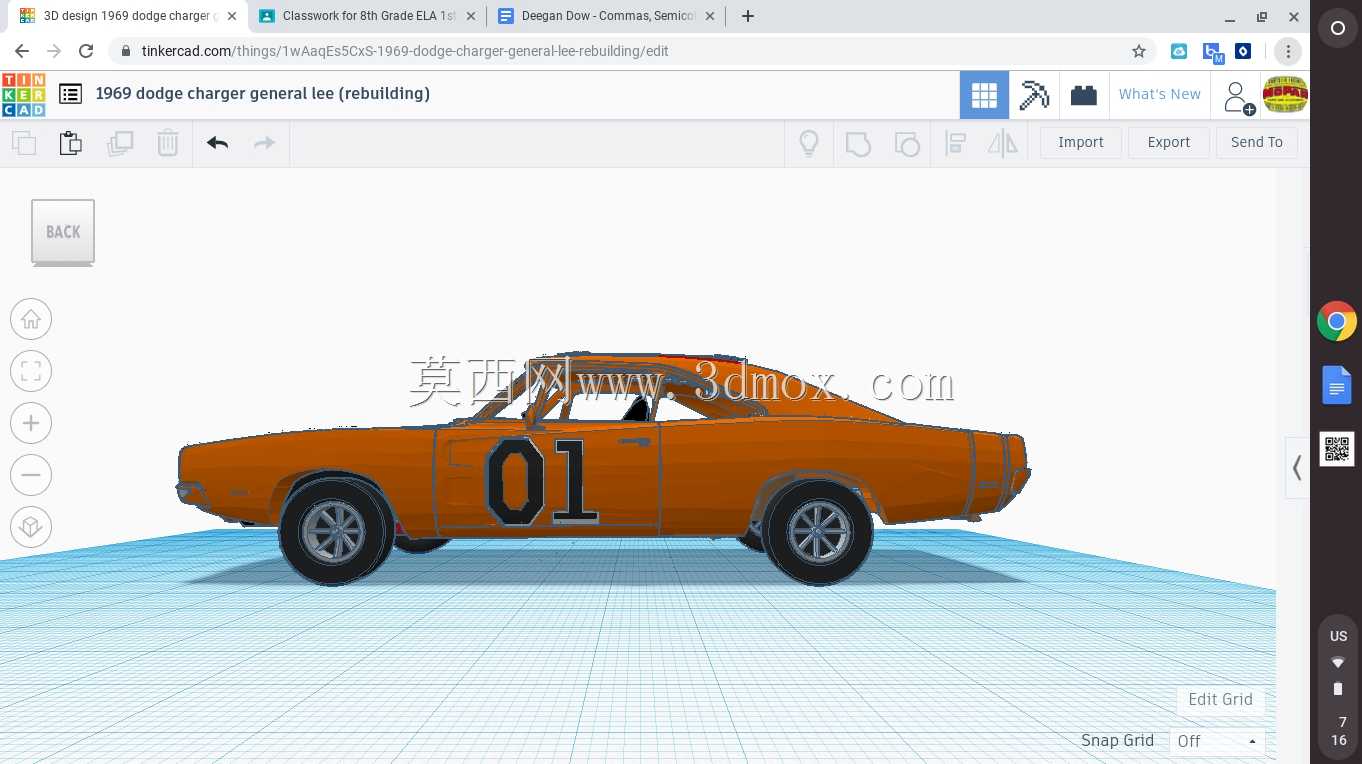Screen dimensions: 1362x764
Task: Invite a collaborator with add-person icon
Action: pos(1238,96)
